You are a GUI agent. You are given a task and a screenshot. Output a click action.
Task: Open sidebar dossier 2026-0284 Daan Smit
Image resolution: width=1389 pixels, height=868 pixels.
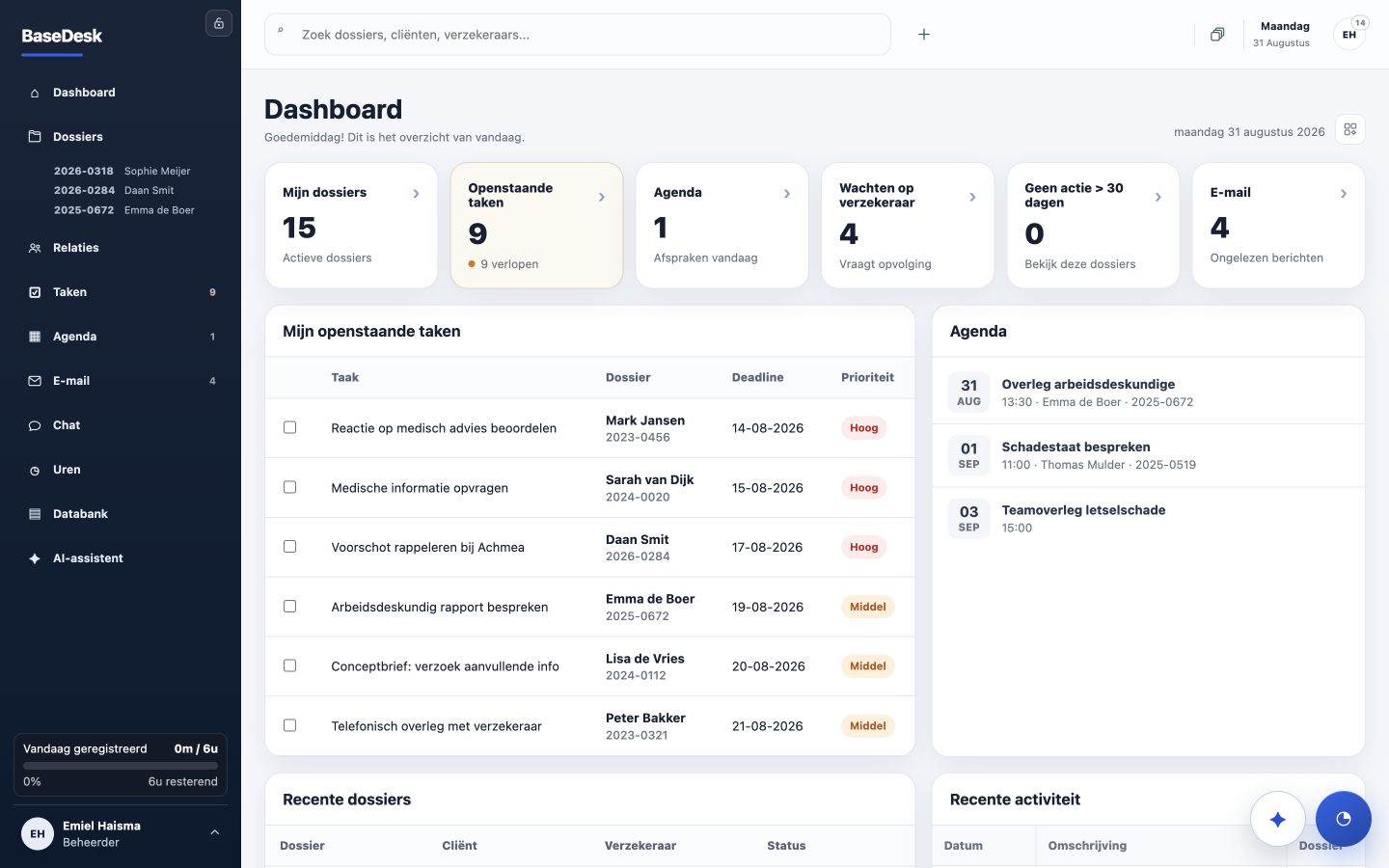click(114, 190)
